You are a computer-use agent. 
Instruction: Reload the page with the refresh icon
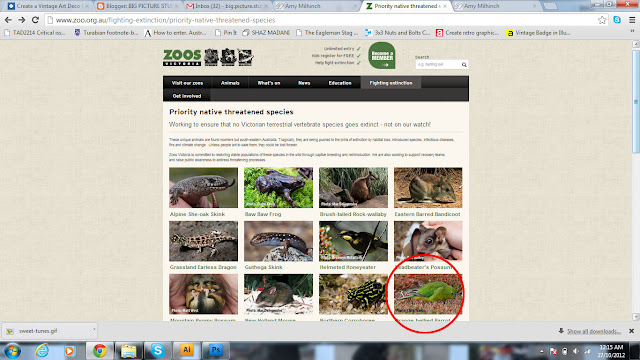35,20
